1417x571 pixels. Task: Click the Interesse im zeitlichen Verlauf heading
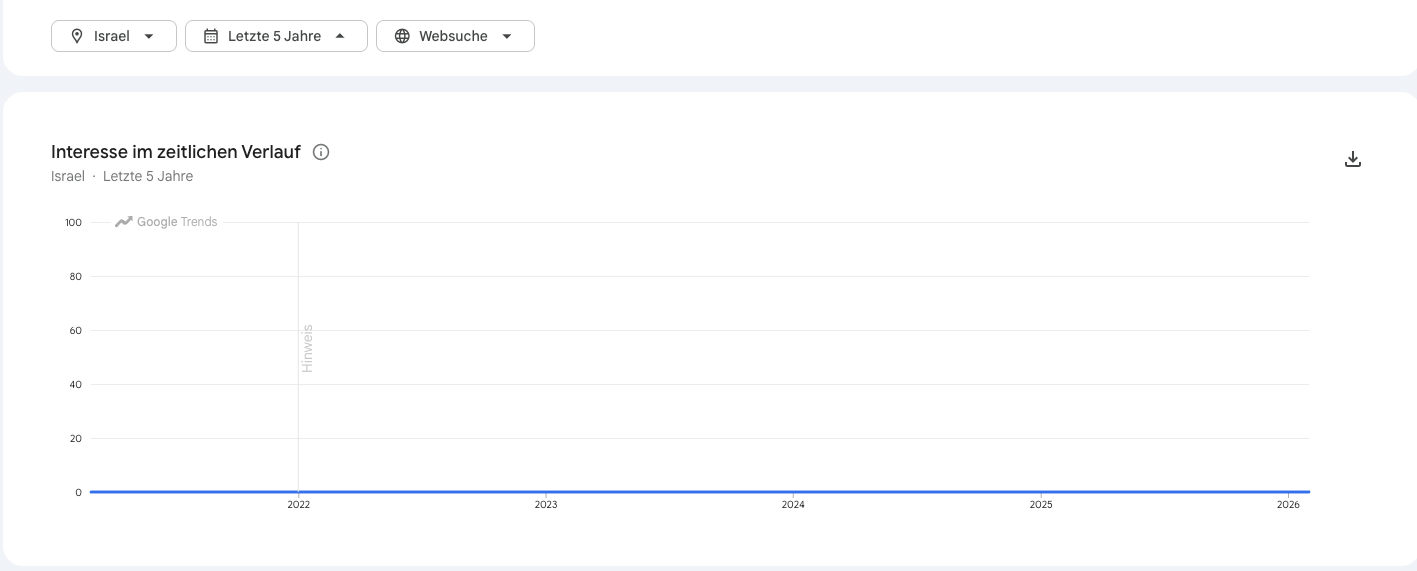176,152
